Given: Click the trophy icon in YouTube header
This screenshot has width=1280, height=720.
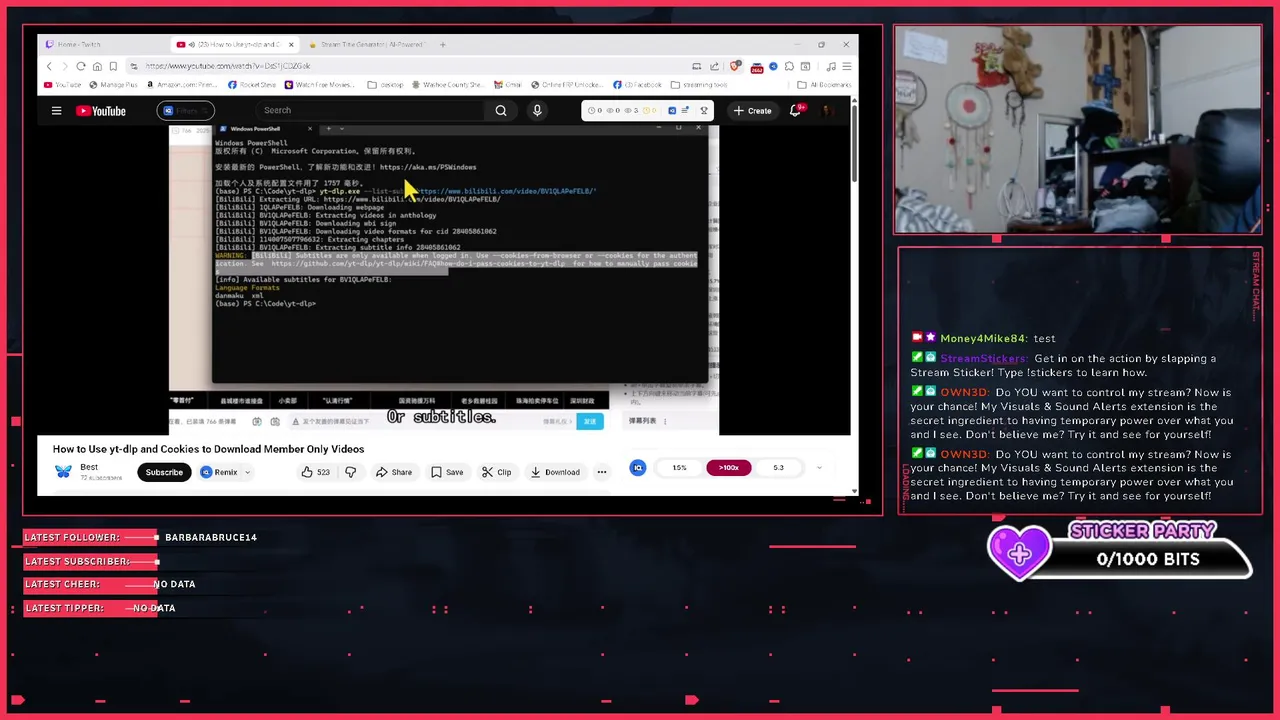Looking at the screenshot, I should (704, 111).
